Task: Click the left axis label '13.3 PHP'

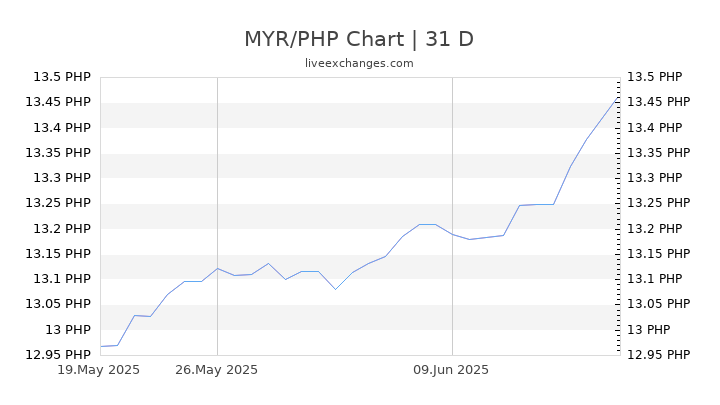Action: pos(62,178)
